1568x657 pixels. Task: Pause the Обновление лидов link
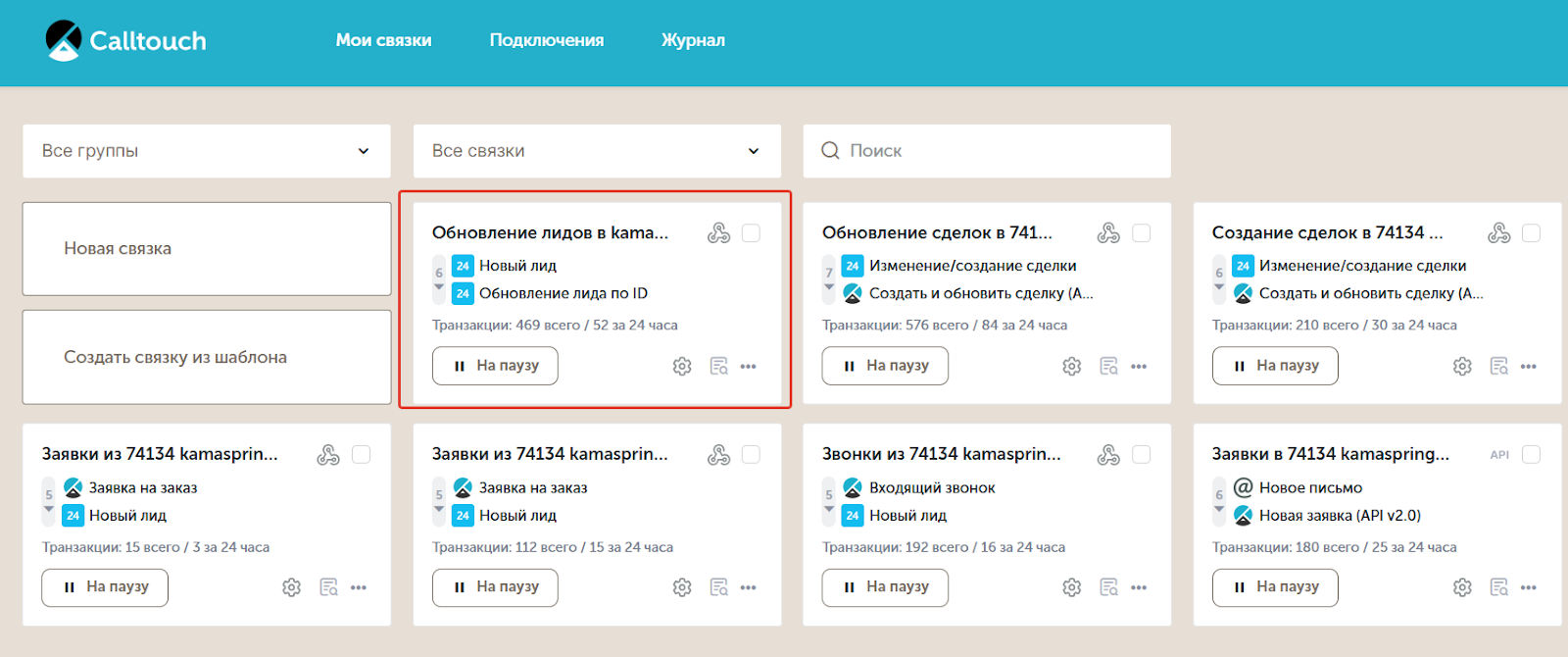(x=495, y=366)
